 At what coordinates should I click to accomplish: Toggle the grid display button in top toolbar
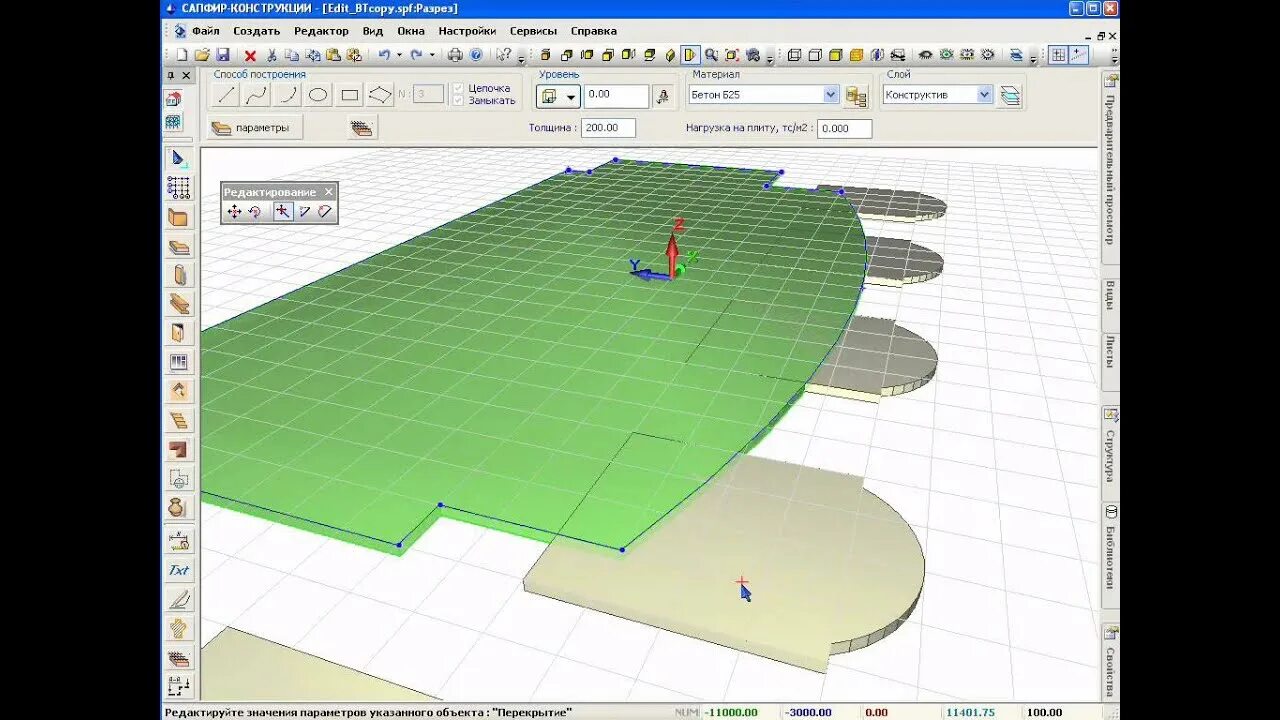[x=1058, y=55]
